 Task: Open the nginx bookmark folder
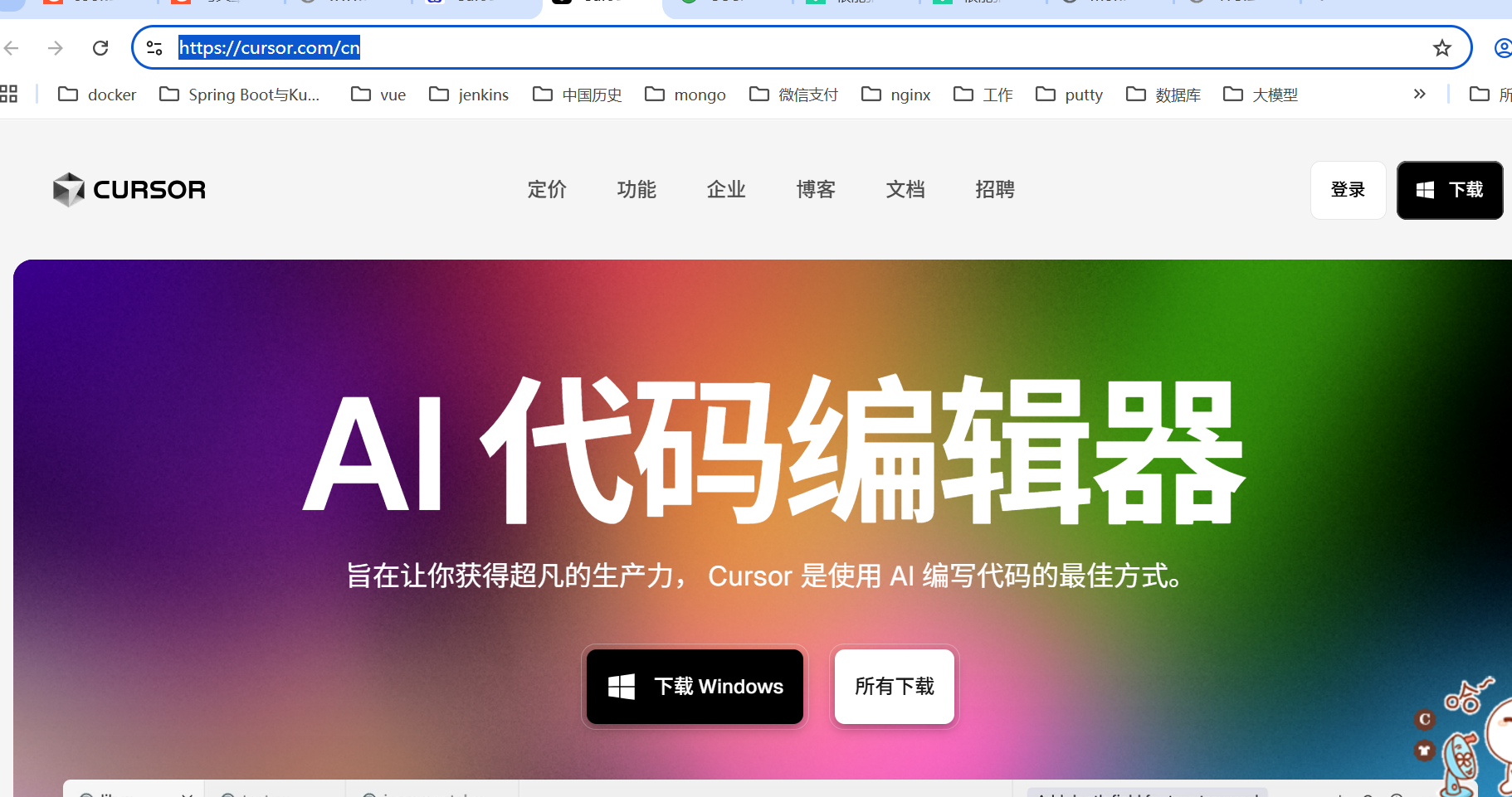coord(896,95)
